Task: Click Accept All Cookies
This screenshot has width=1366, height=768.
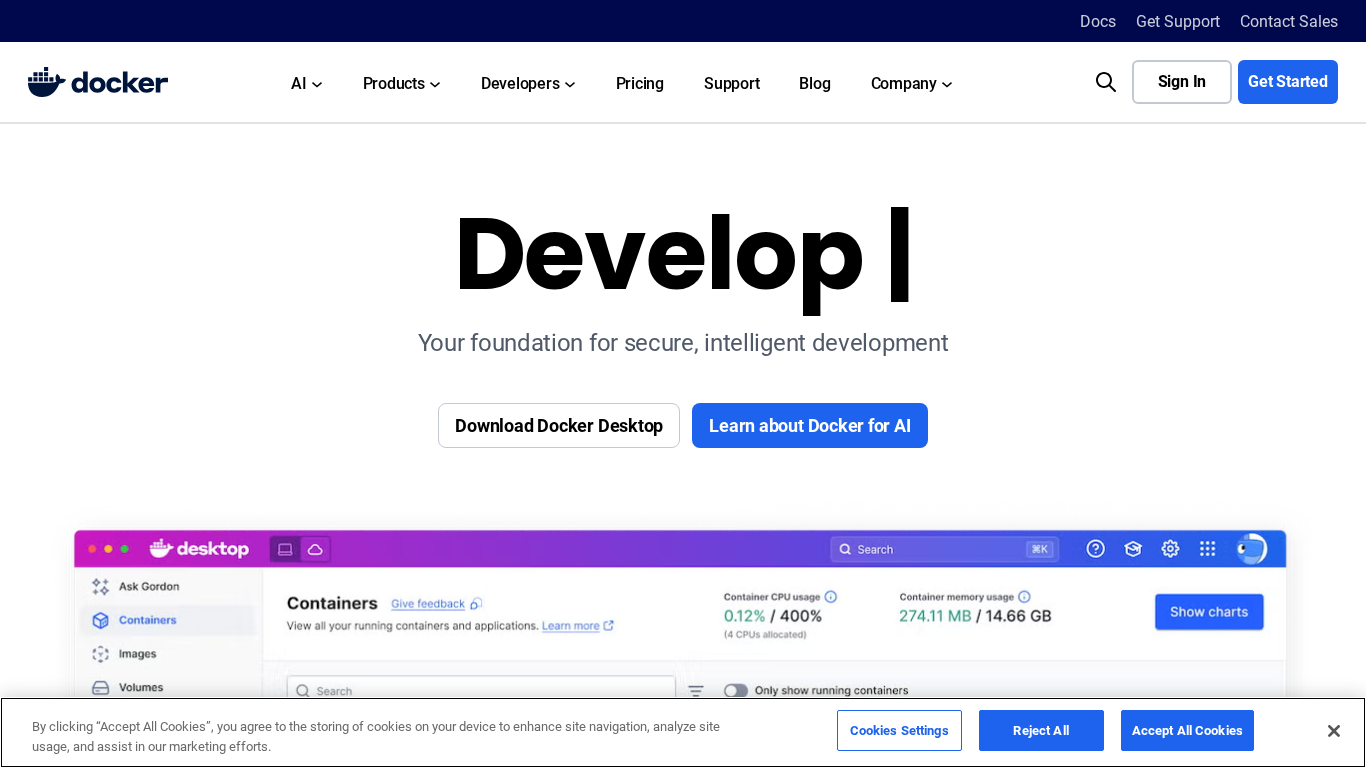Action: (x=1187, y=731)
